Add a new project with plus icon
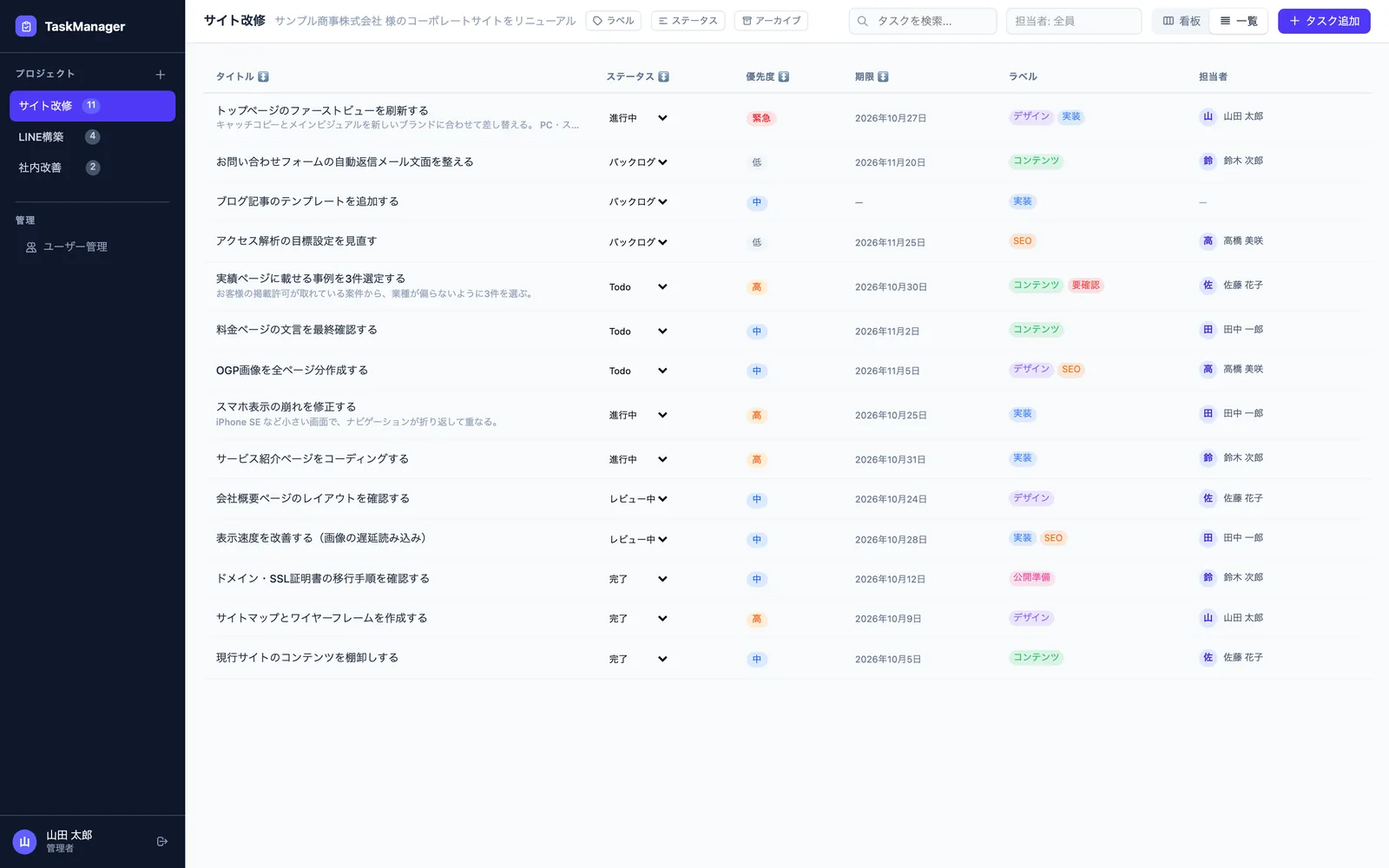1389x868 pixels. (161, 75)
